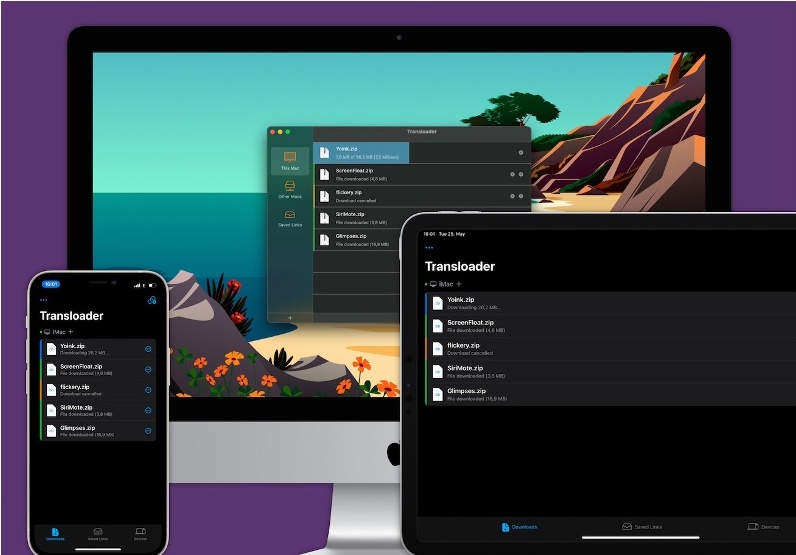Open the three-dots menu on iPad

click(429, 248)
